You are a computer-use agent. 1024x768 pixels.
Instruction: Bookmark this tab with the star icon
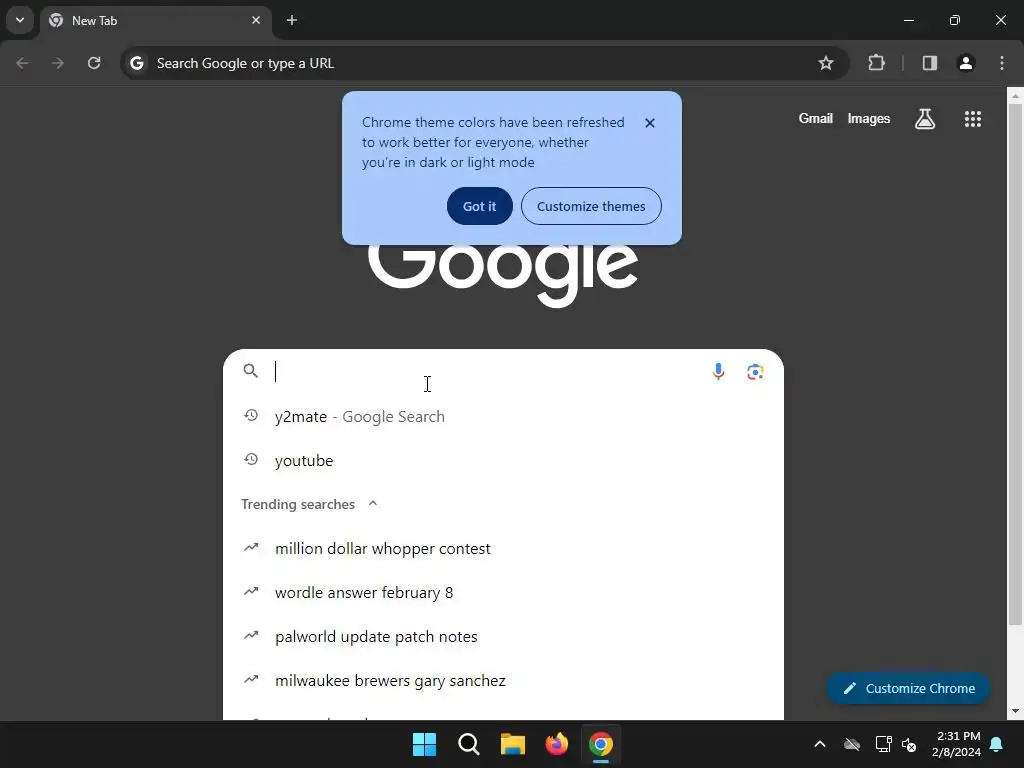pos(825,63)
